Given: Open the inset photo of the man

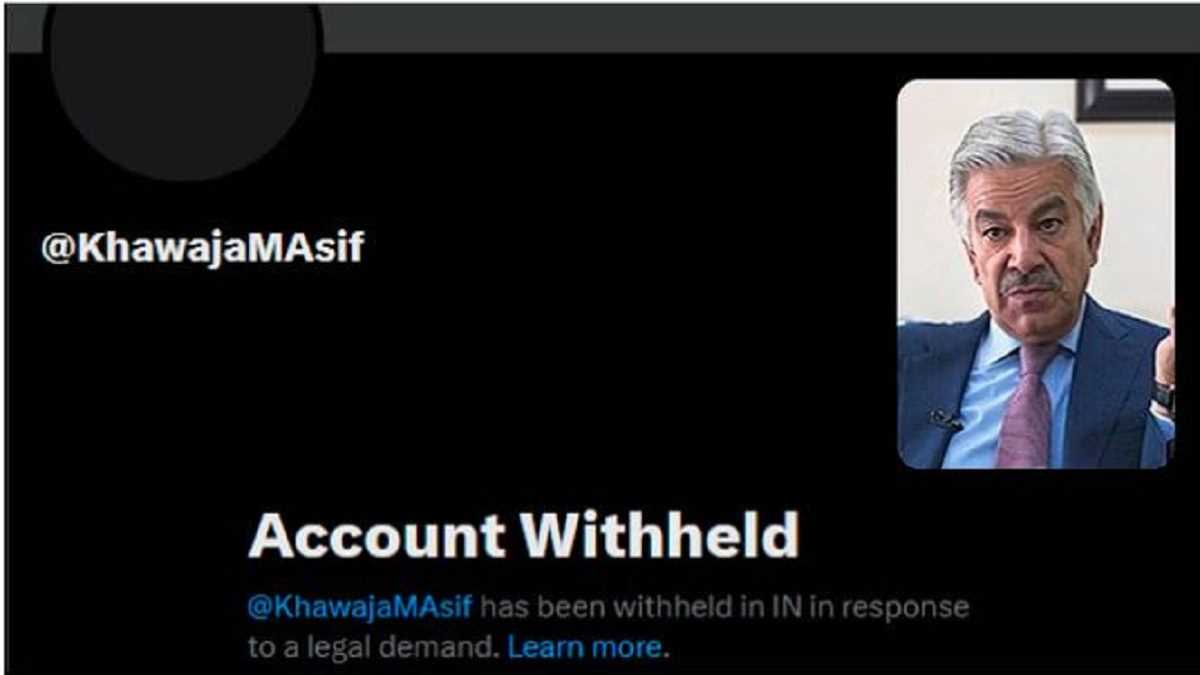Looking at the screenshot, I should coord(1036,273).
